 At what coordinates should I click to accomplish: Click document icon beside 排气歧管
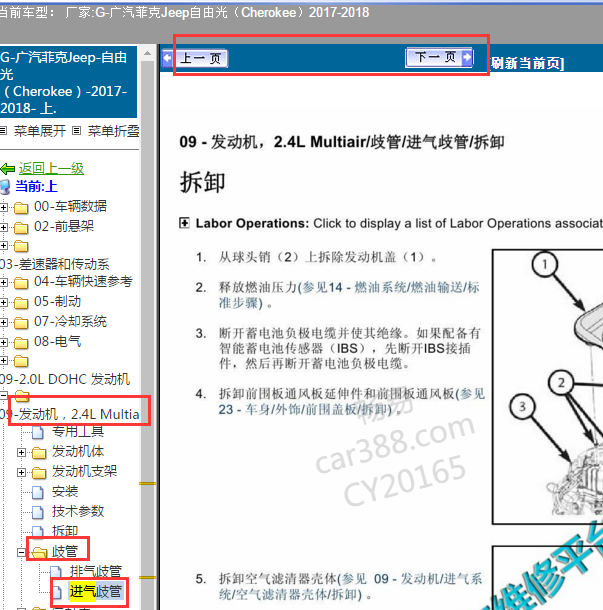pos(56,572)
